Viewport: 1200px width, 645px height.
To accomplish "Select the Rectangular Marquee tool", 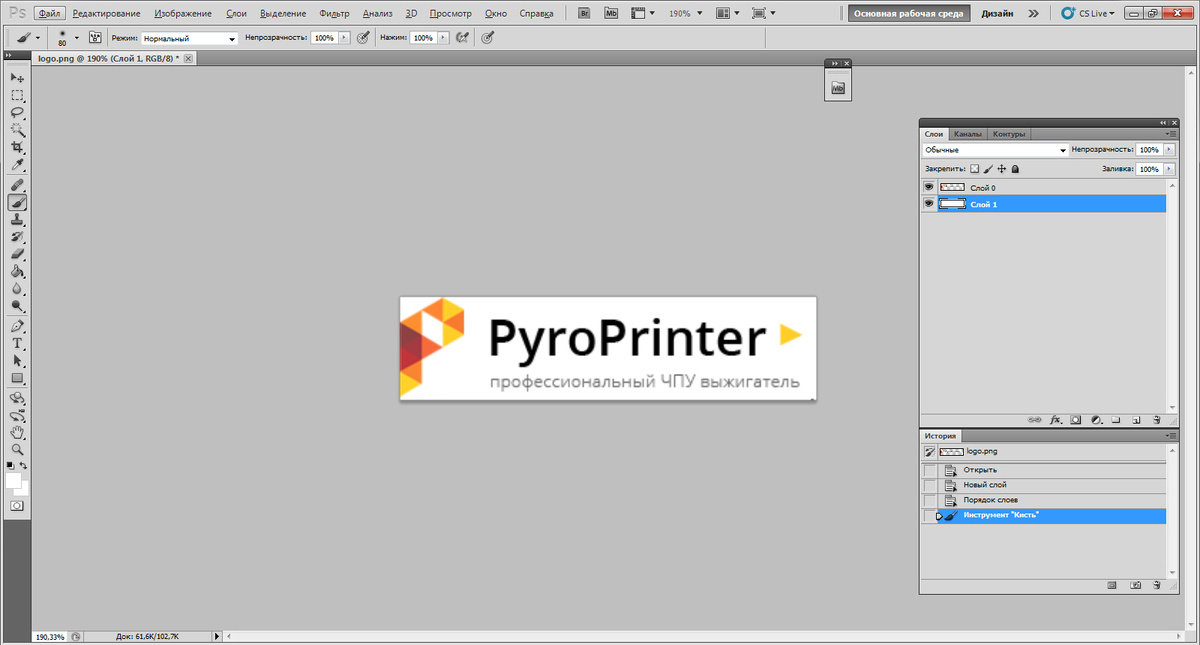I will (17, 95).
